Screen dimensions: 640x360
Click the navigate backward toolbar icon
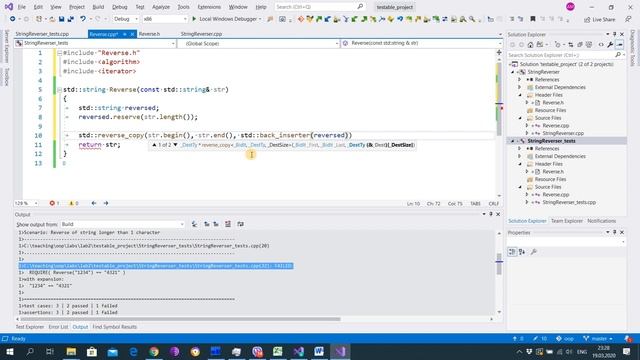tap(13, 19)
